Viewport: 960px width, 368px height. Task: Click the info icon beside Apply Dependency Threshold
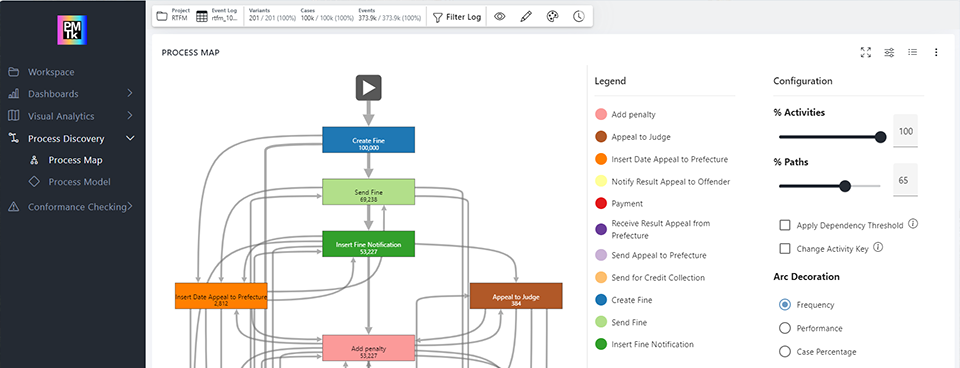[x=913, y=223]
